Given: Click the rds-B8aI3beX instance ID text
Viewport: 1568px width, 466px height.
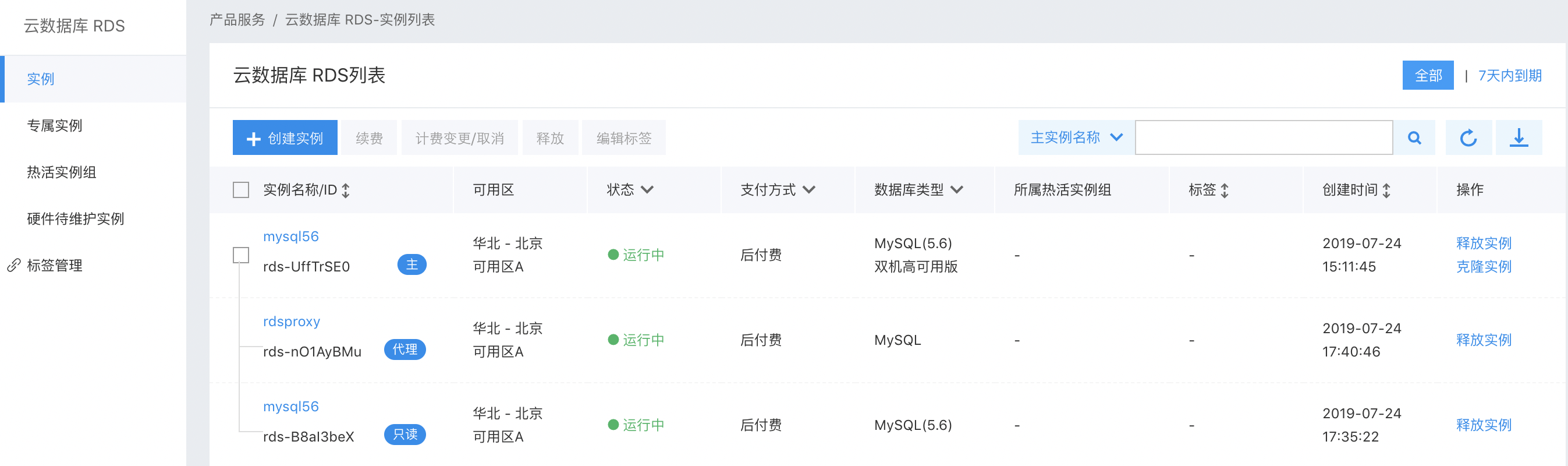Looking at the screenshot, I should pyautogui.click(x=308, y=437).
